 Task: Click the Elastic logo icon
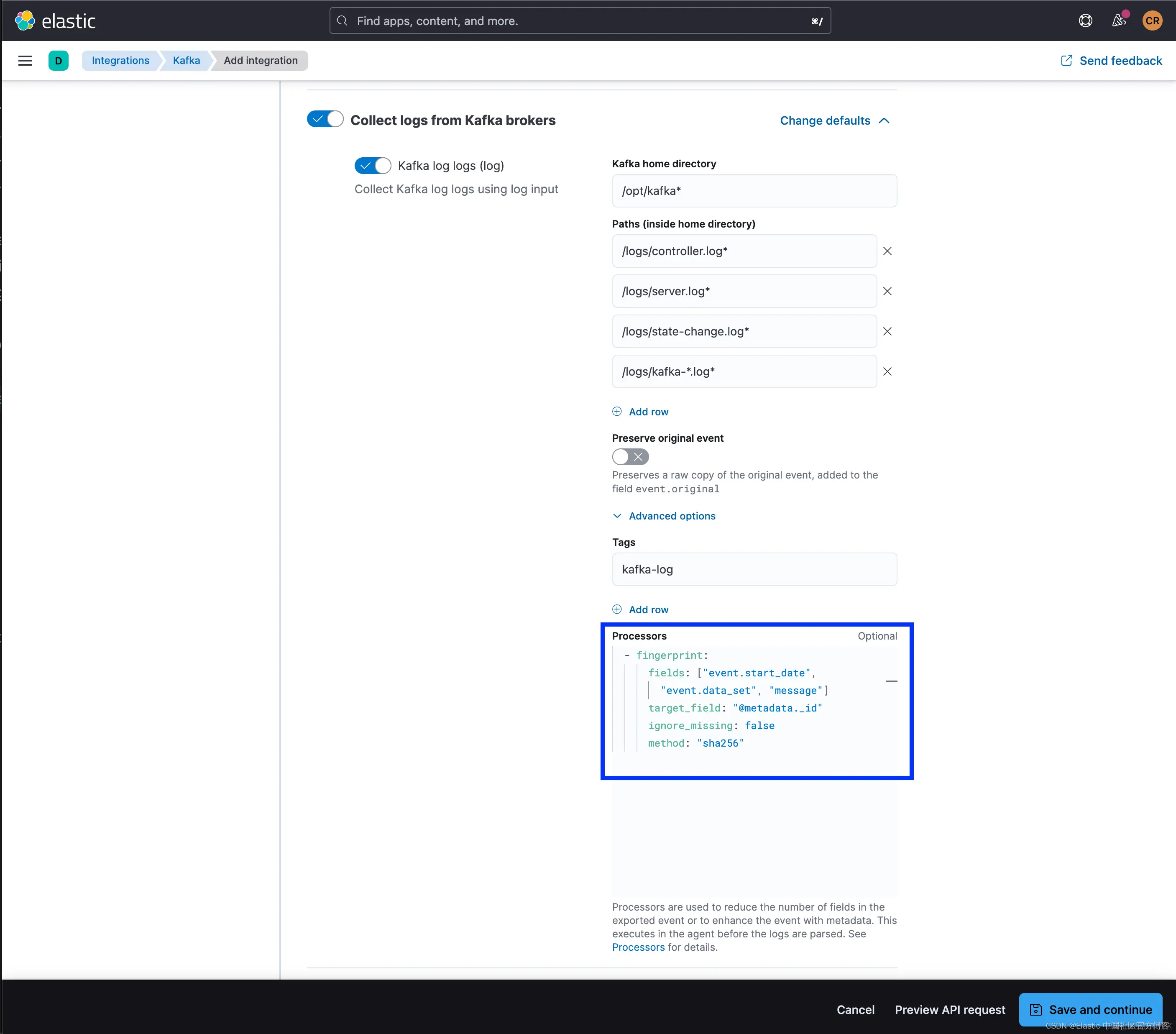coord(25,21)
